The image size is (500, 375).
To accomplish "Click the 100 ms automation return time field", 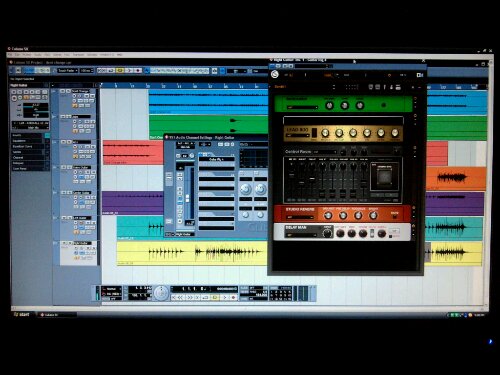I will pos(87,71).
